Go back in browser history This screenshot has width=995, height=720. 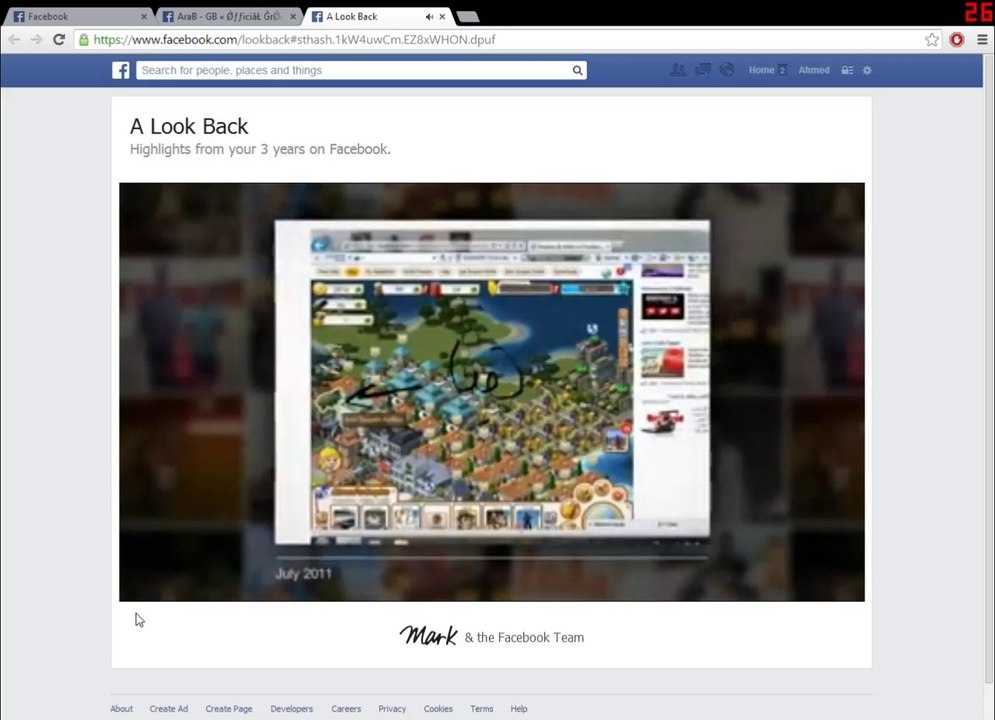coord(14,39)
